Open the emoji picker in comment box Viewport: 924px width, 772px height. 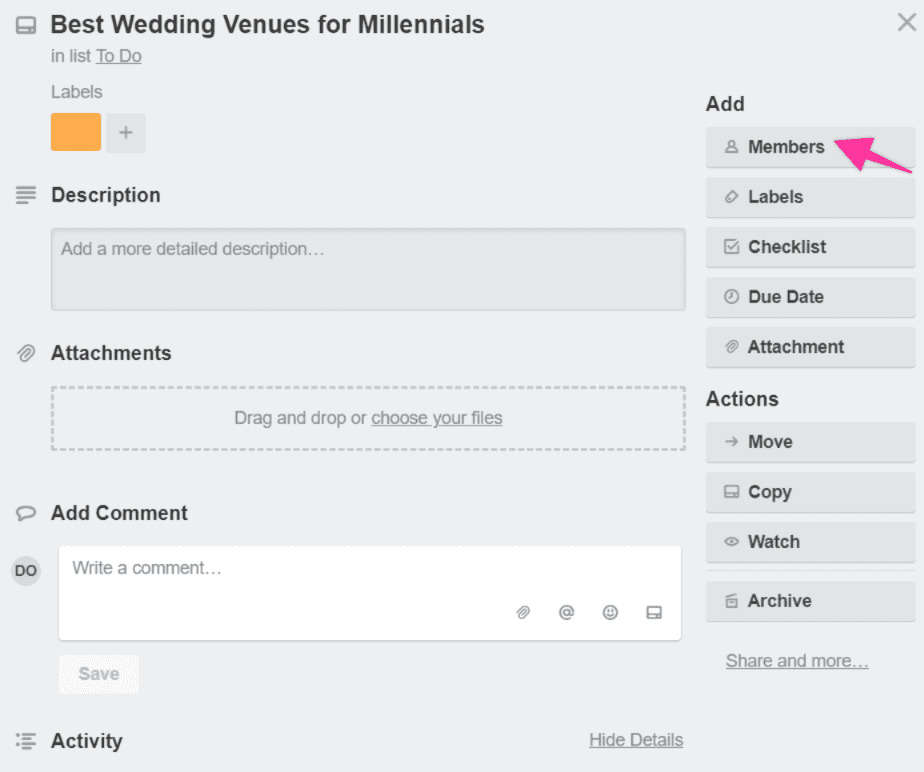point(610,612)
